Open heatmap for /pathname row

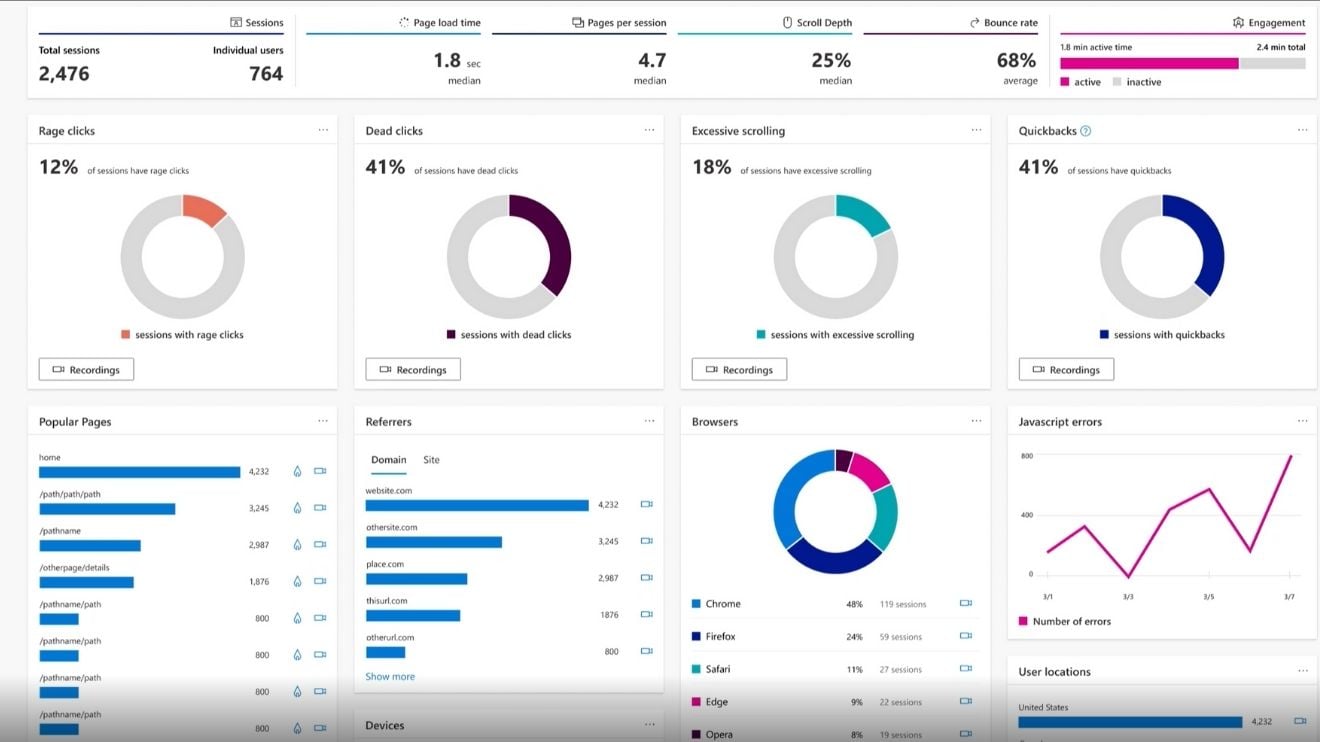pyautogui.click(x=297, y=545)
